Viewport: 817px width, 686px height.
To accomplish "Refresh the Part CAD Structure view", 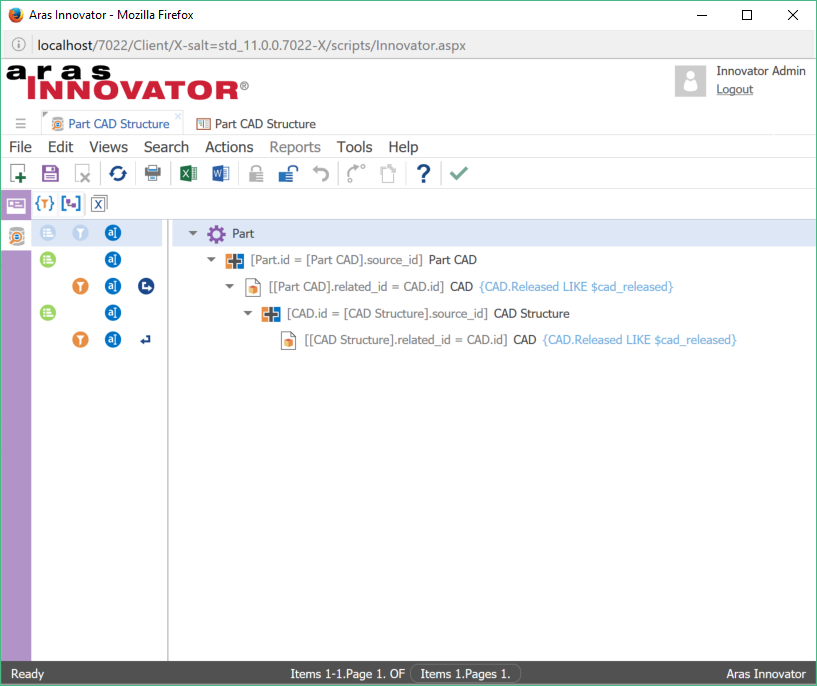I will (118, 174).
